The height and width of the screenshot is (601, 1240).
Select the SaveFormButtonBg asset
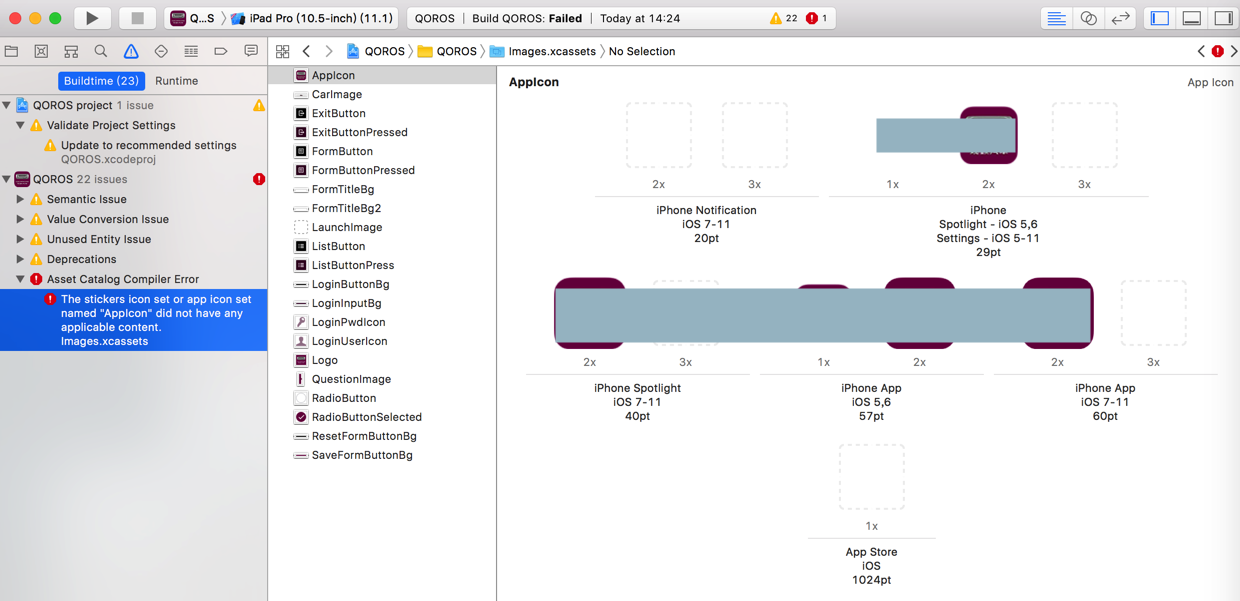[x=383, y=455]
